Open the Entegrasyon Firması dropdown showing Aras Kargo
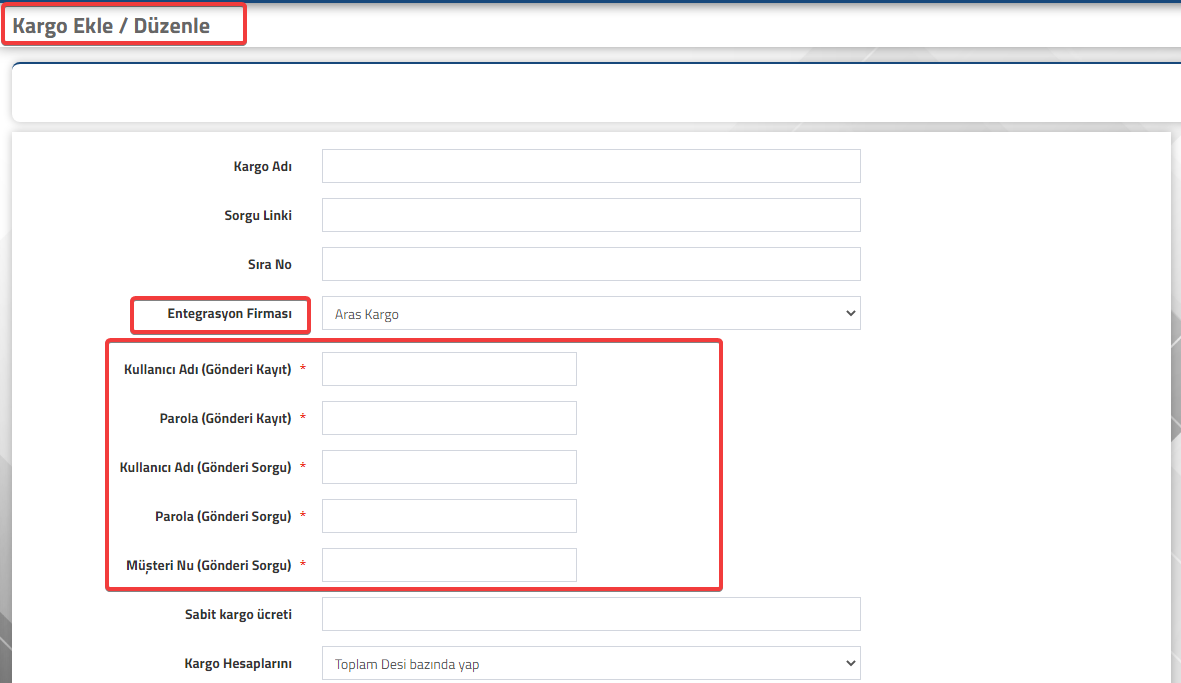The width and height of the screenshot is (1181, 683). tap(591, 313)
